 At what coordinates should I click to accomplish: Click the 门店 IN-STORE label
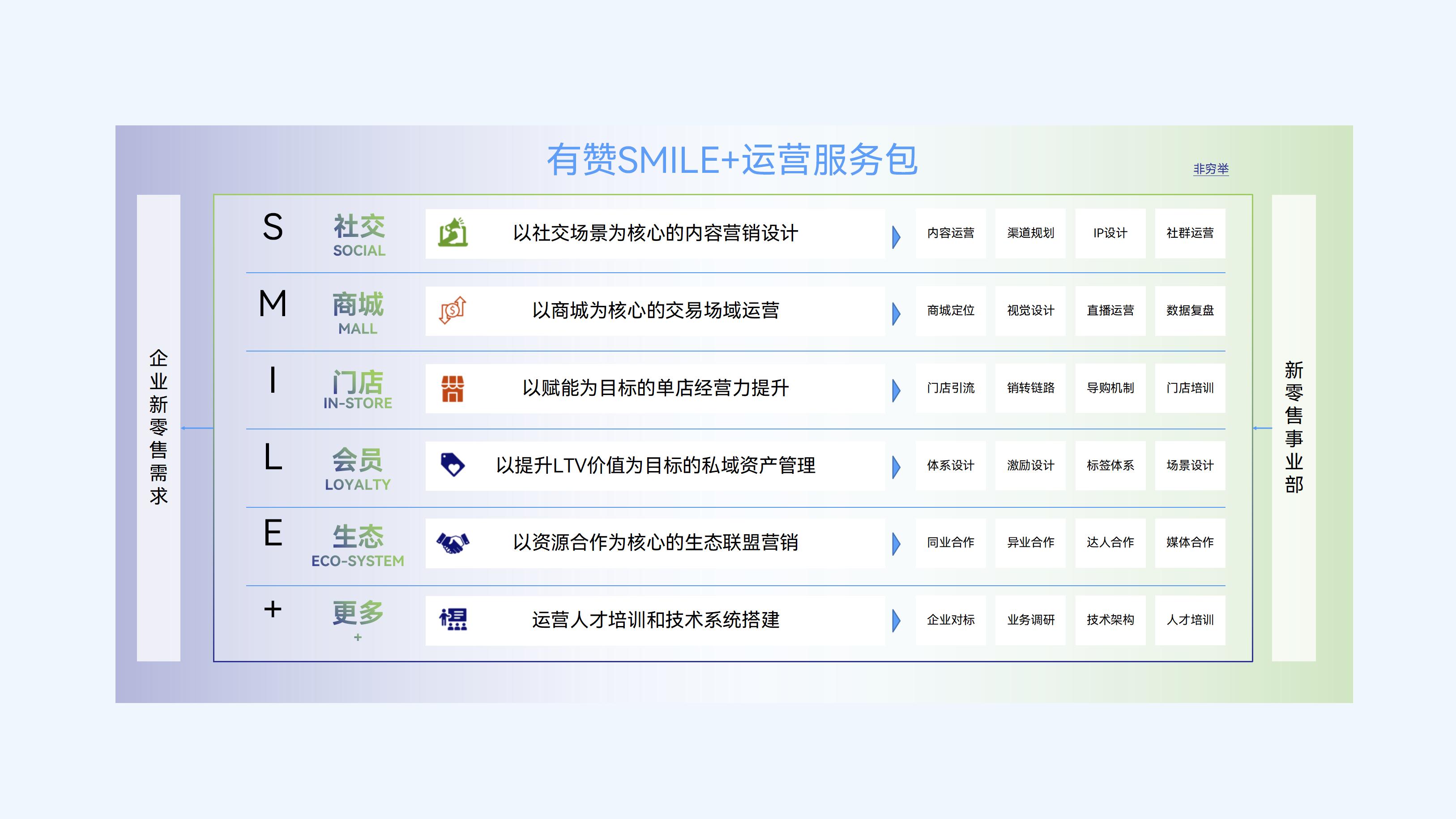358,390
